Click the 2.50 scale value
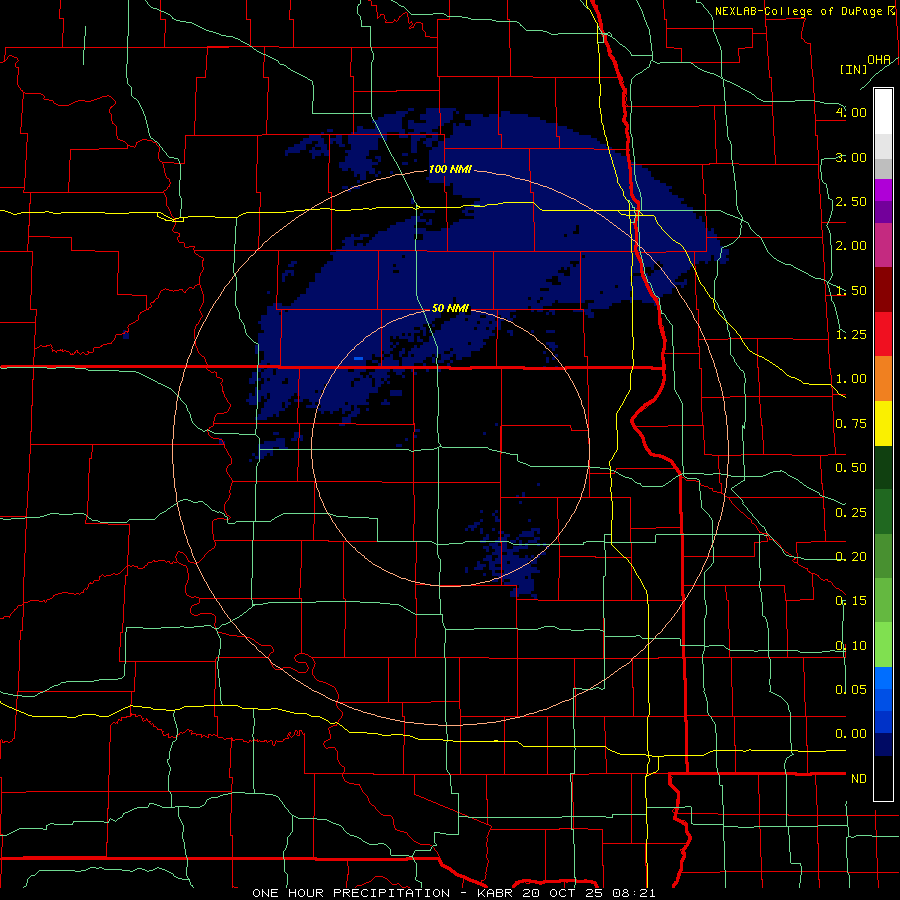This screenshot has width=900, height=900. 851,201
